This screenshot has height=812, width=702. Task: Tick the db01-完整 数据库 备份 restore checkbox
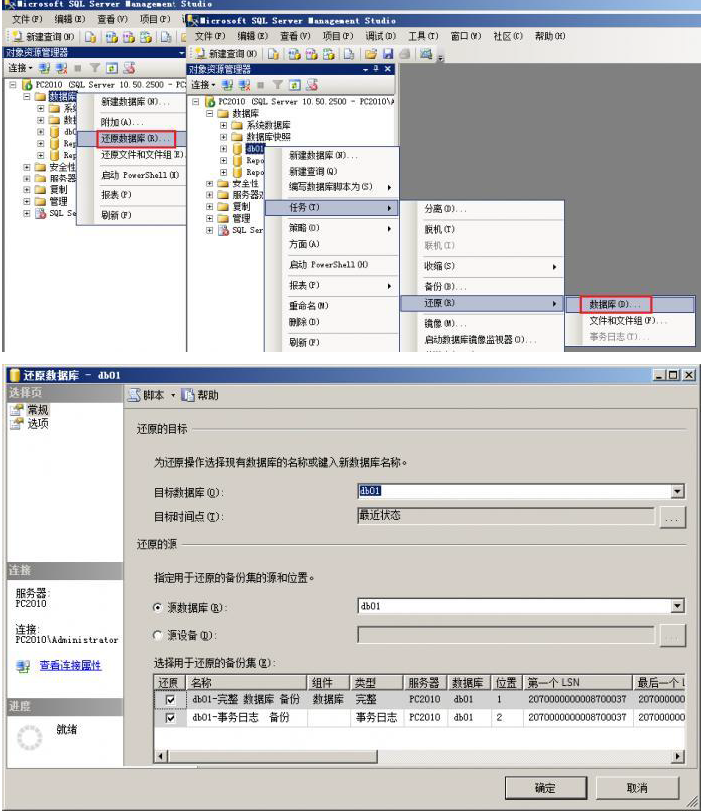pyautogui.click(x=170, y=700)
